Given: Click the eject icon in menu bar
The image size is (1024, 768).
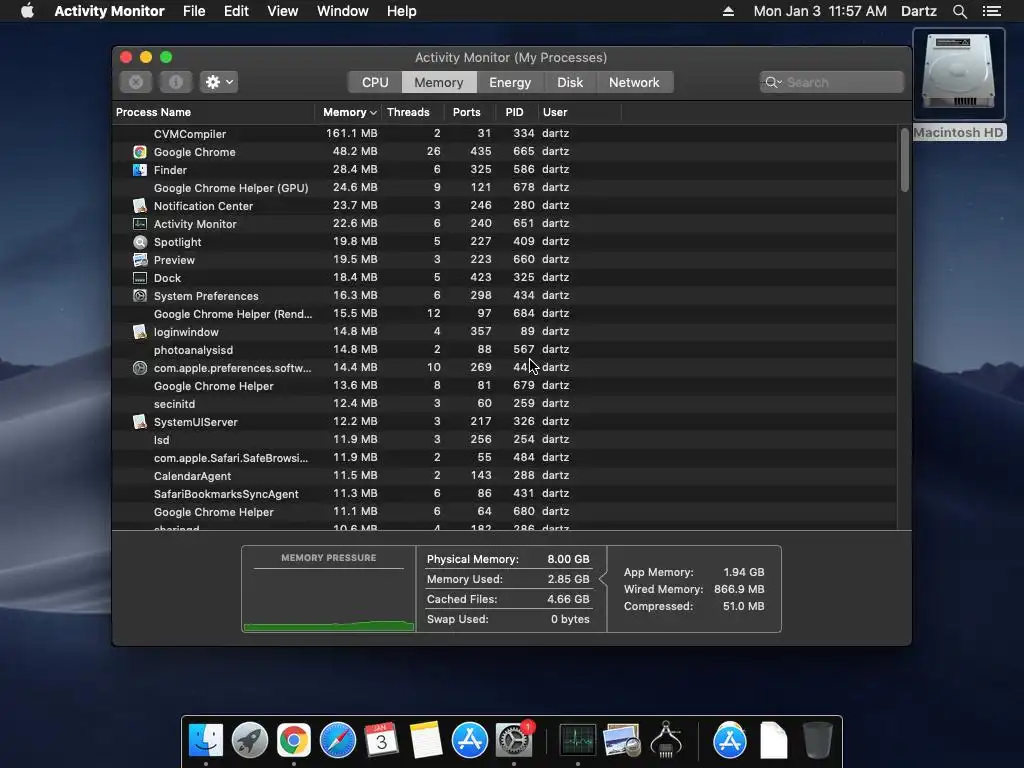Looking at the screenshot, I should 728,11.
